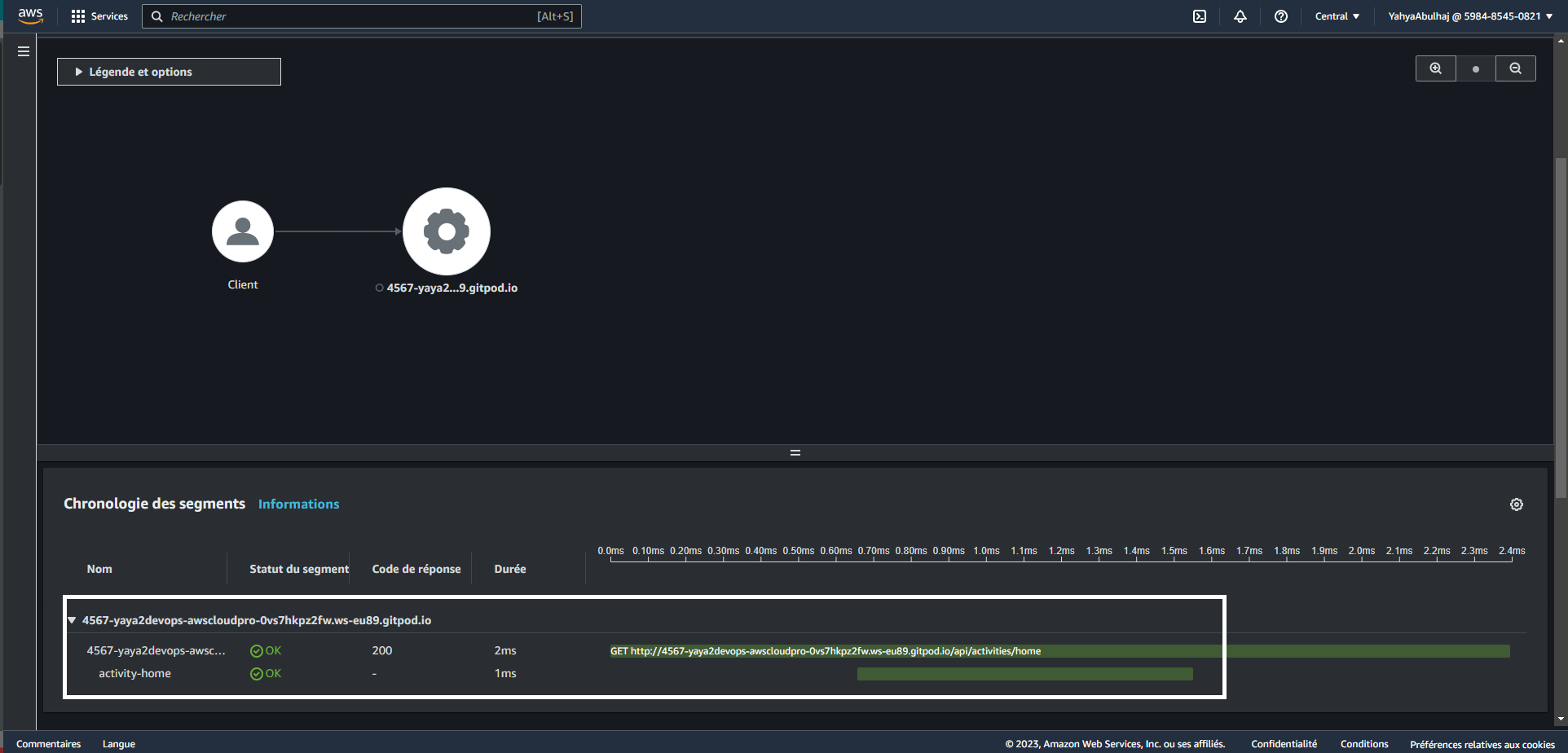1568x753 pixels.
Task: Open the Informations link
Action: coord(299,504)
